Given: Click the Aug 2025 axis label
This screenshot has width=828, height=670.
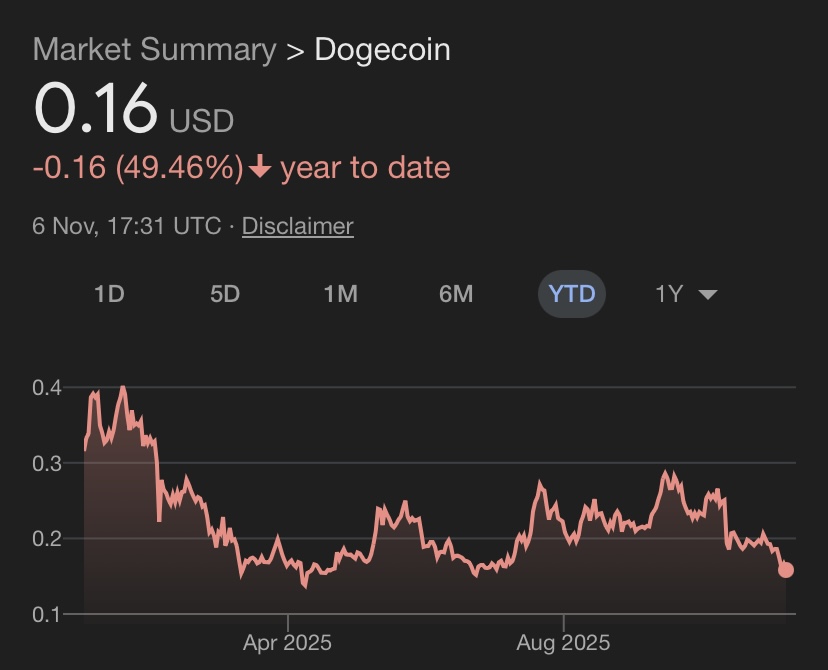Looking at the screenshot, I should coord(563,642).
